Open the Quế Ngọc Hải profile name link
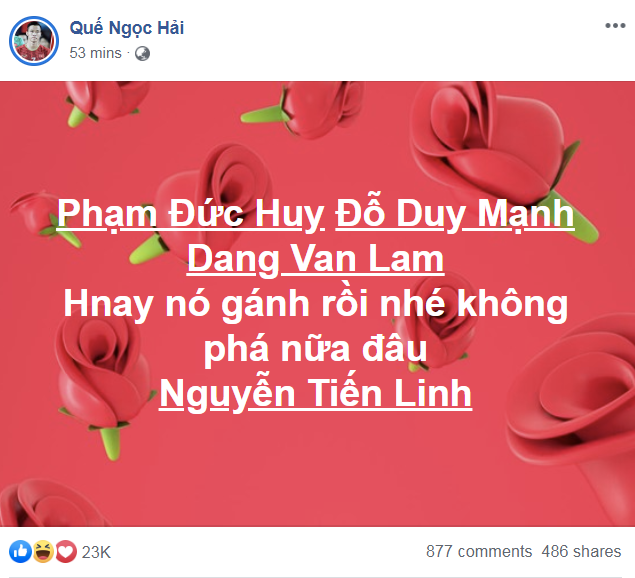 click(x=127, y=28)
